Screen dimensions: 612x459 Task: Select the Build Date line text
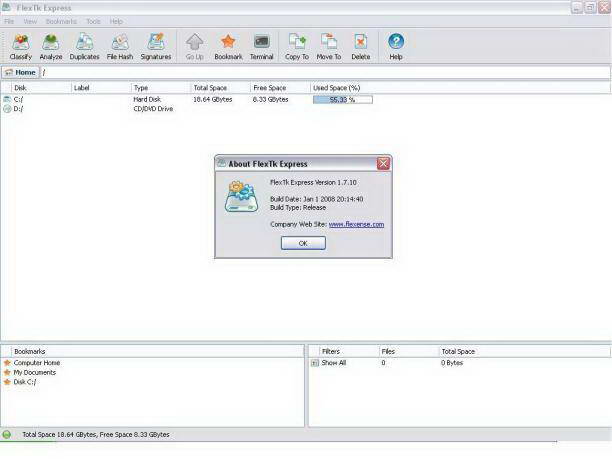[x=317, y=199]
